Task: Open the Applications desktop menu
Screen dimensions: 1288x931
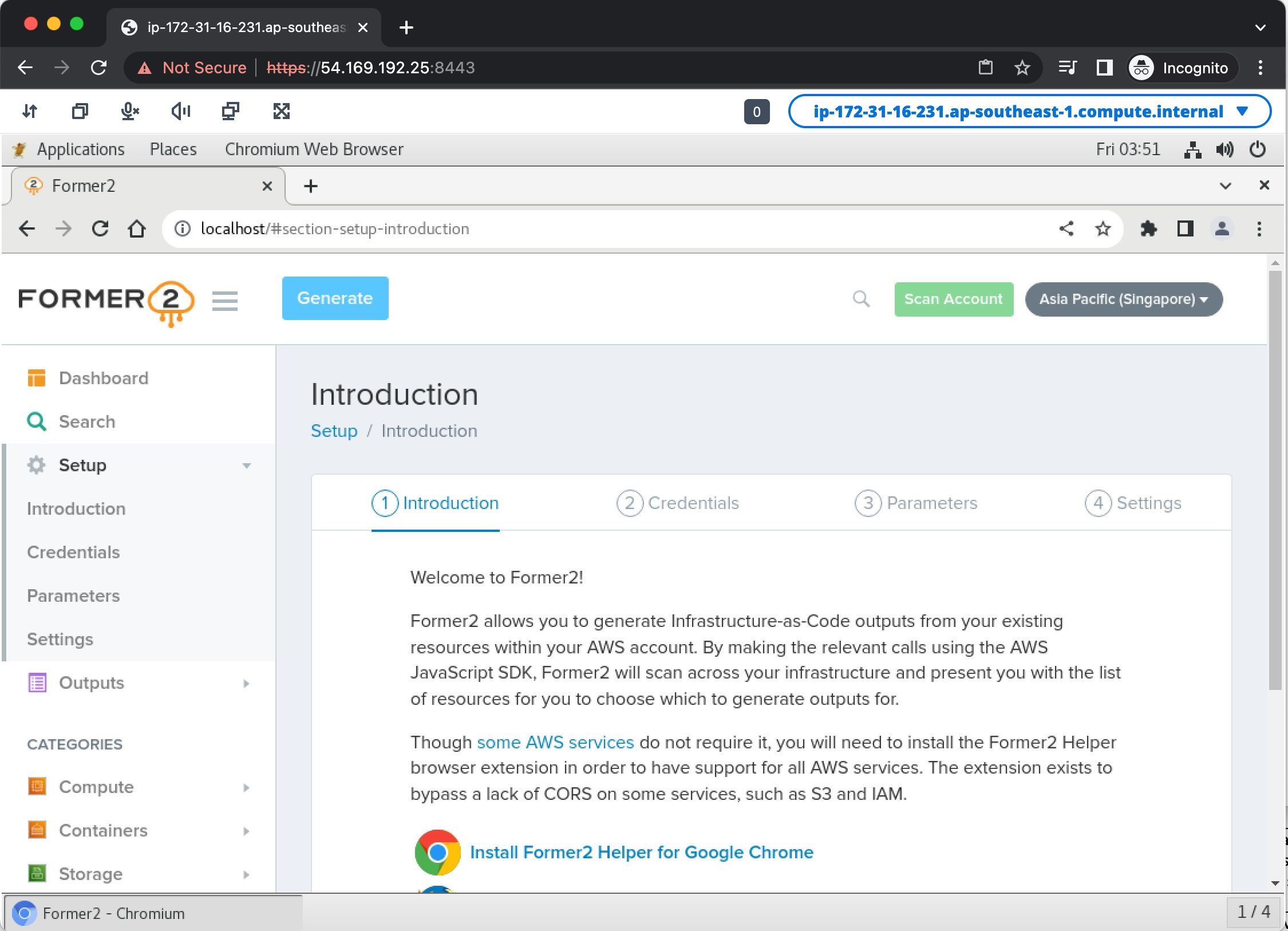Action: [x=81, y=149]
